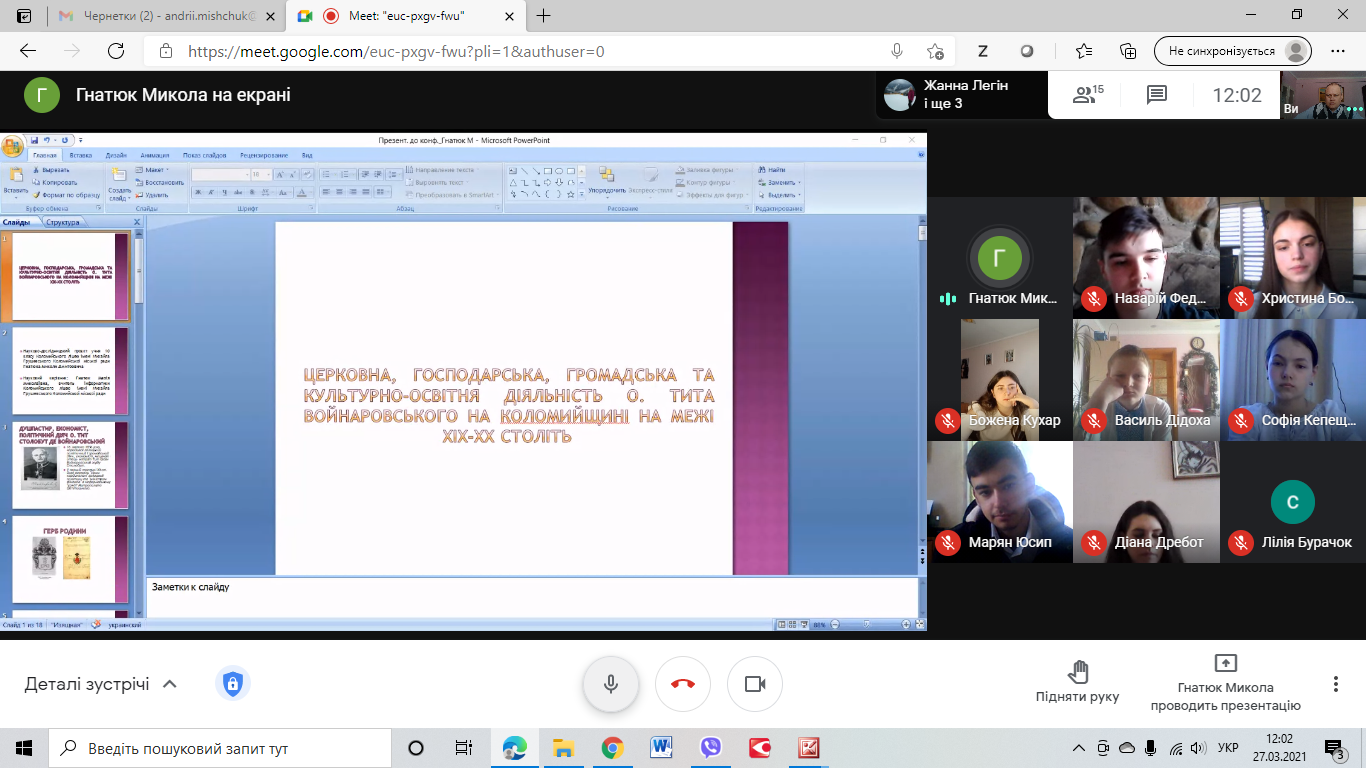Click the meeting security shield icon

pos(232,684)
